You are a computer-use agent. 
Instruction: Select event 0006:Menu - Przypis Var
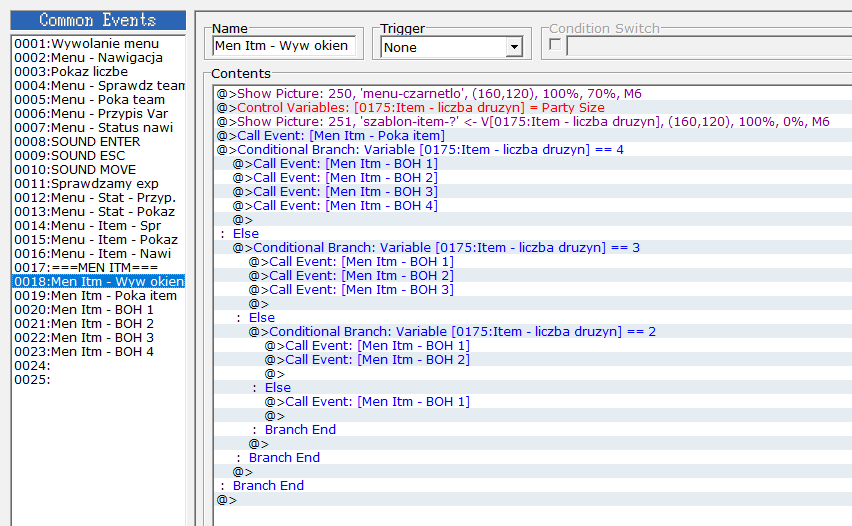click(x=98, y=114)
